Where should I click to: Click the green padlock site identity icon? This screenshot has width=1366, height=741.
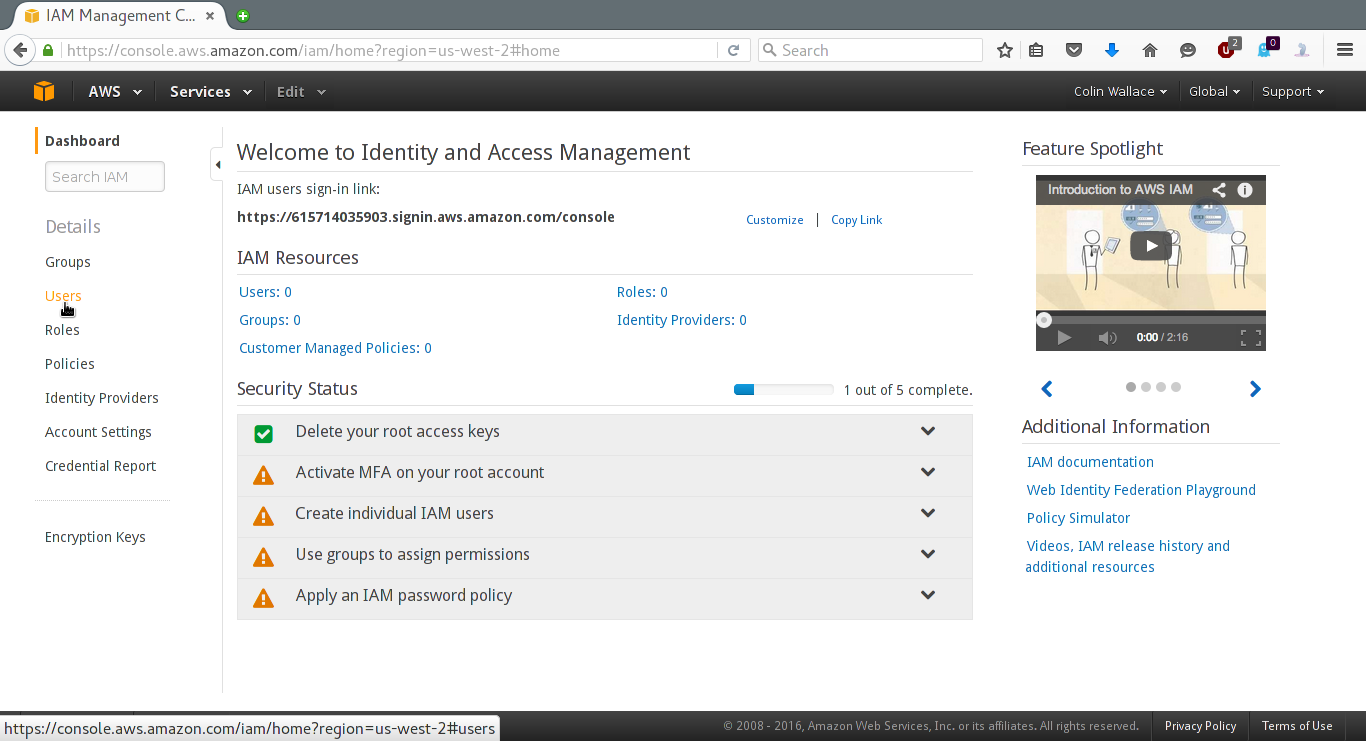[47, 50]
